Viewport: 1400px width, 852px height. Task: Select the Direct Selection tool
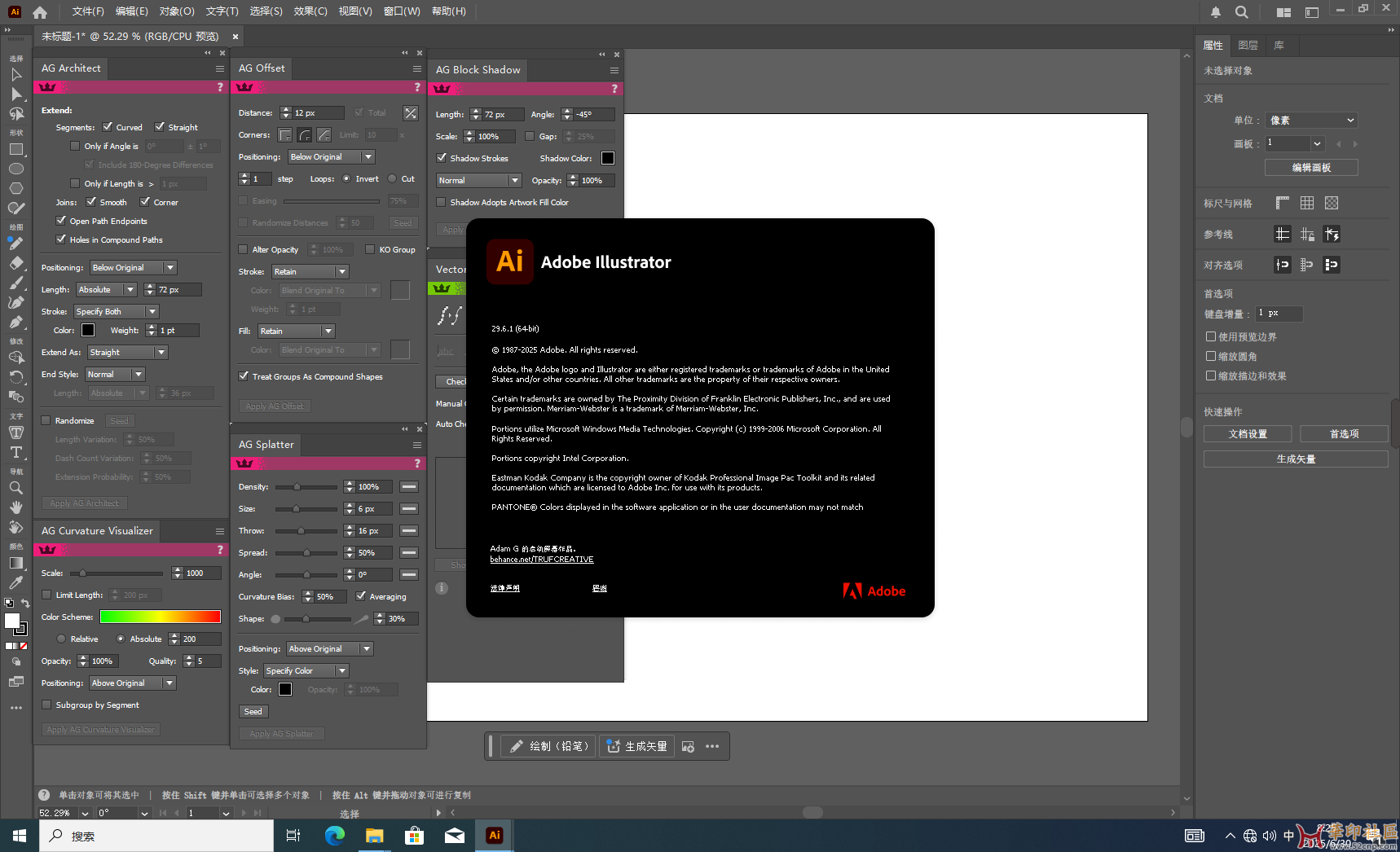tap(15, 94)
